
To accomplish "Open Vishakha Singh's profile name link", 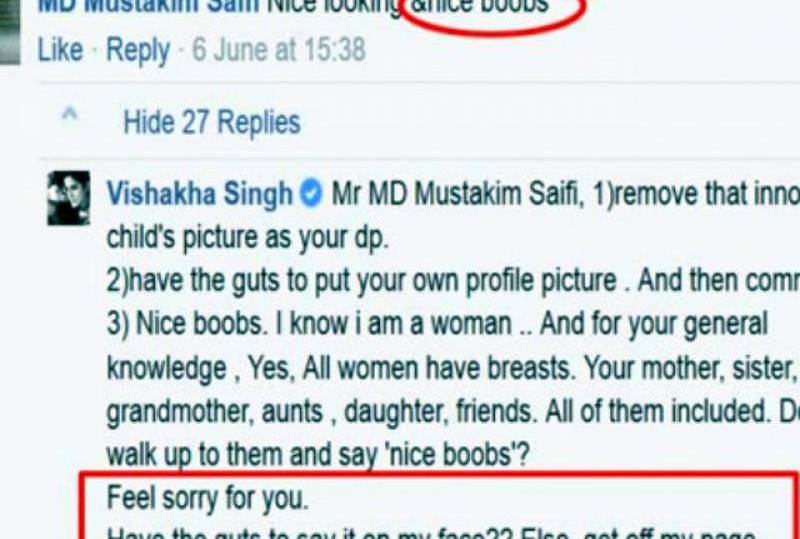I will click(199, 194).
